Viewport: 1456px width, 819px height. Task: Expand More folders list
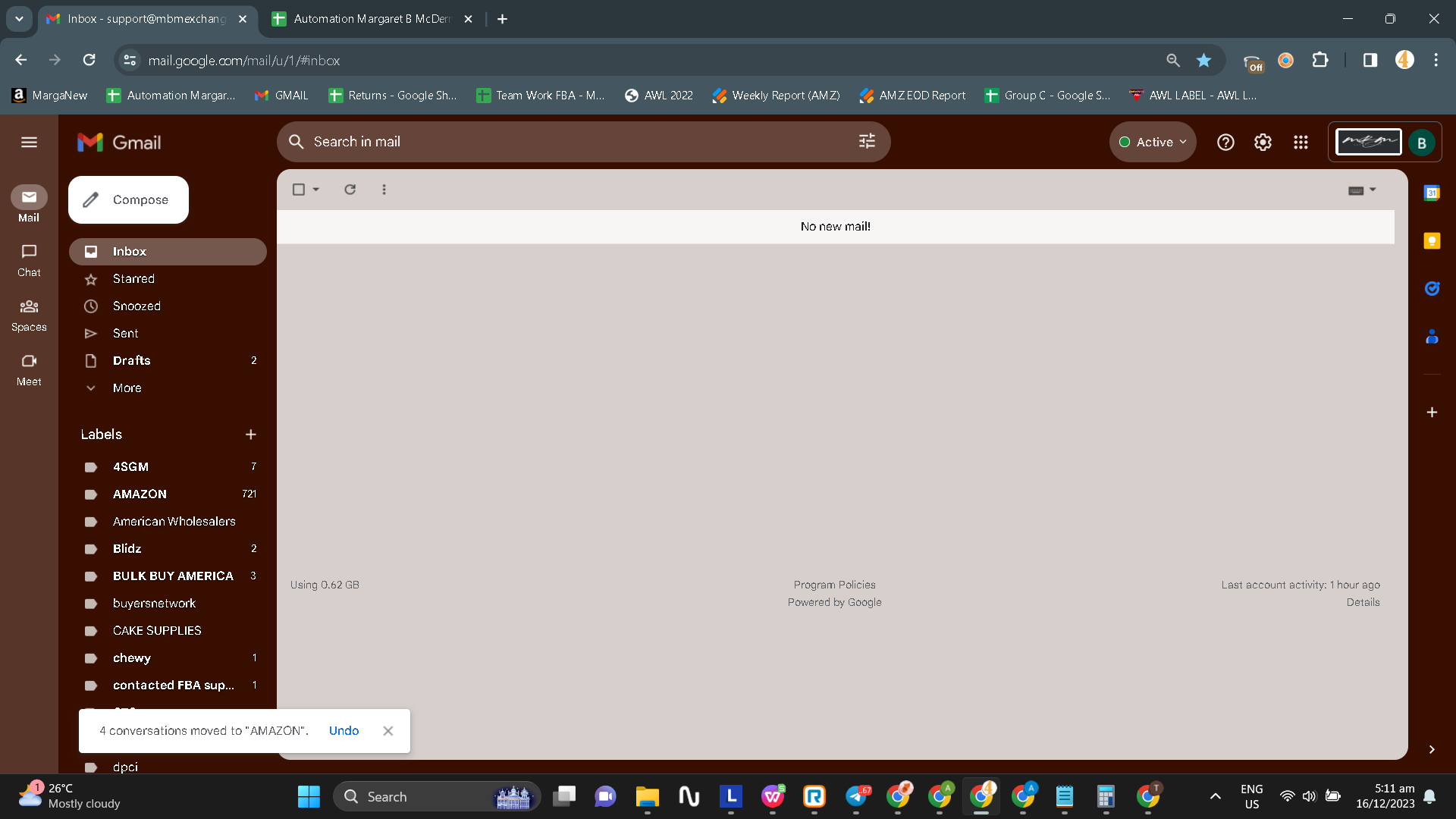[x=168, y=388]
